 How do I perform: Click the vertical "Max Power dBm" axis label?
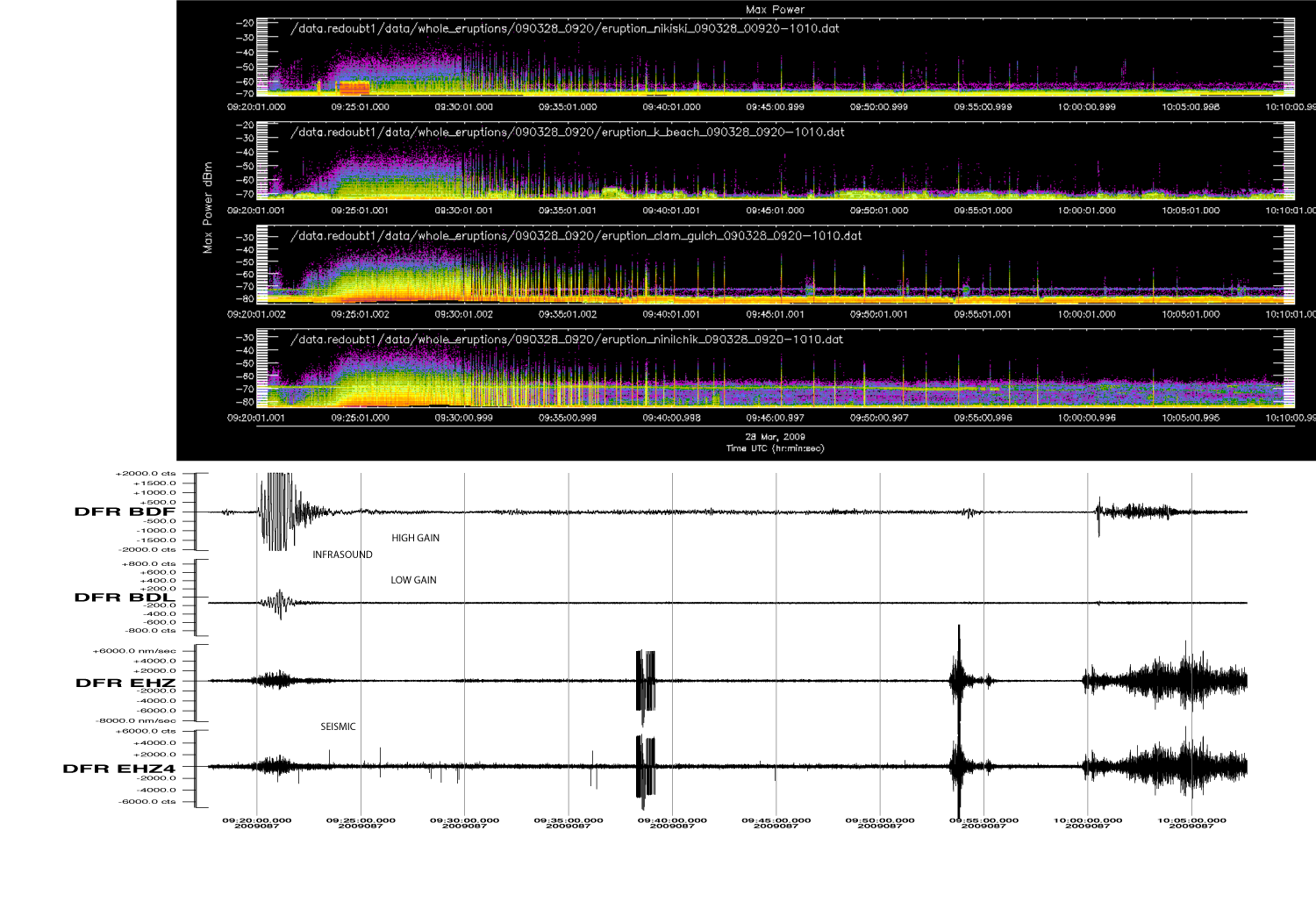[x=208, y=207]
